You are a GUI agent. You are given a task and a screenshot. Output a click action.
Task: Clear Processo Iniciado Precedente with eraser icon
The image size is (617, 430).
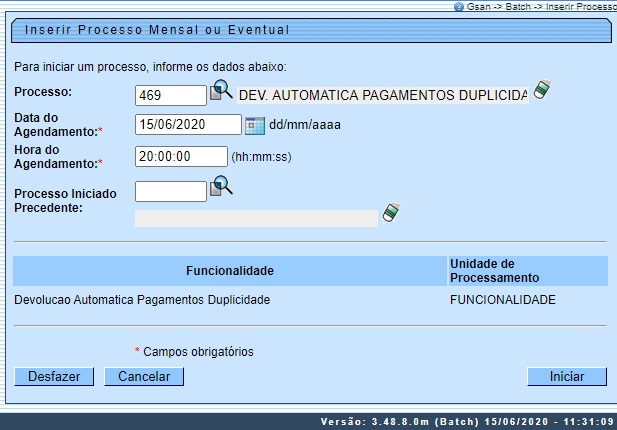click(x=392, y=212)
